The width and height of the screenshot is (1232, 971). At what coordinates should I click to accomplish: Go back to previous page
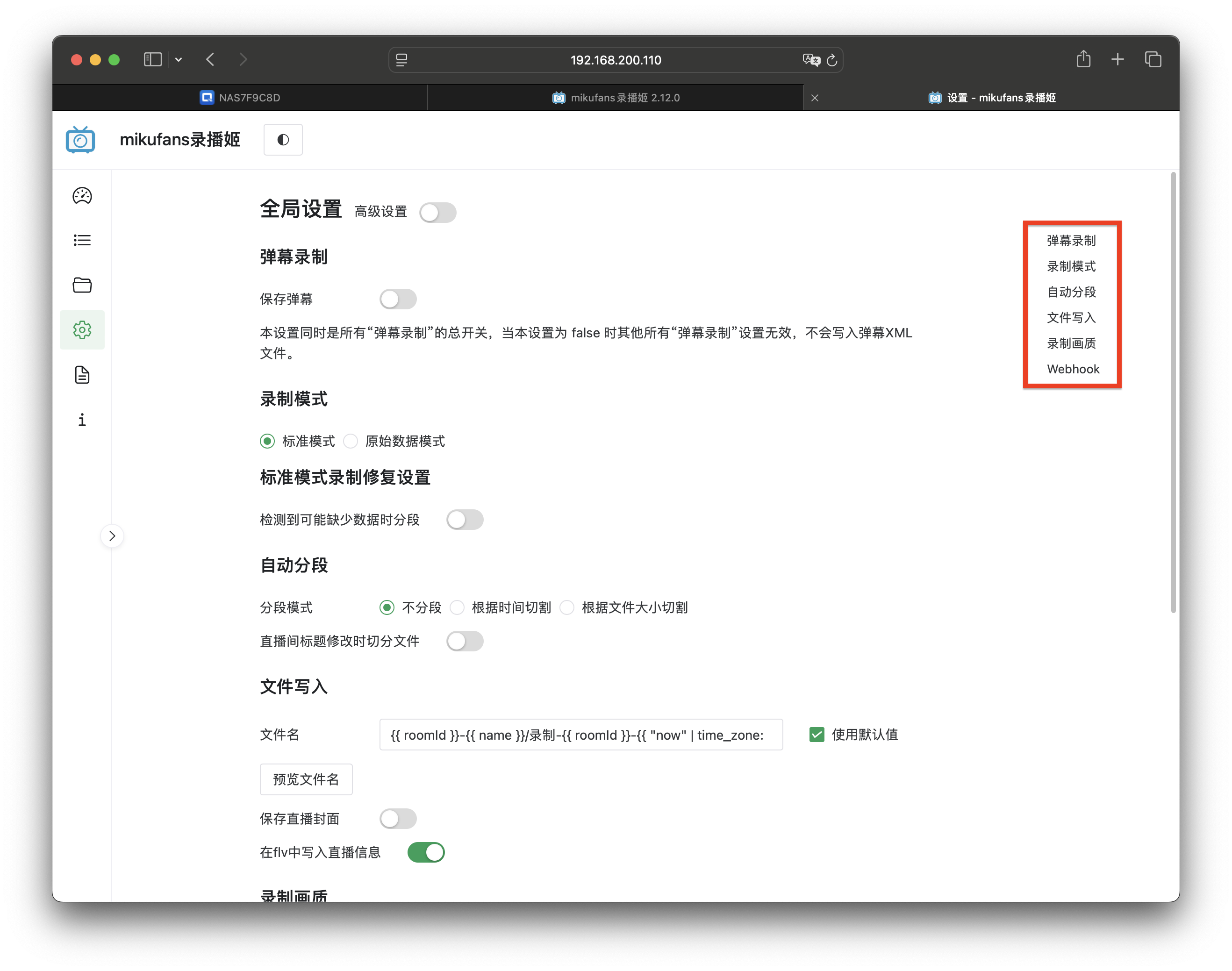pos(210,59)
